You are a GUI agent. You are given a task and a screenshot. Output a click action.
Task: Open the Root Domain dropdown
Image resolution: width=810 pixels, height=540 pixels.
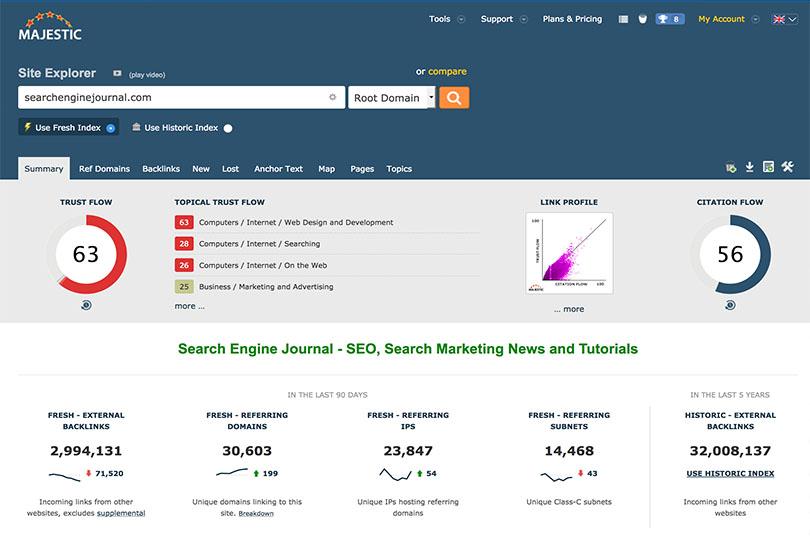tap(392, 97)
